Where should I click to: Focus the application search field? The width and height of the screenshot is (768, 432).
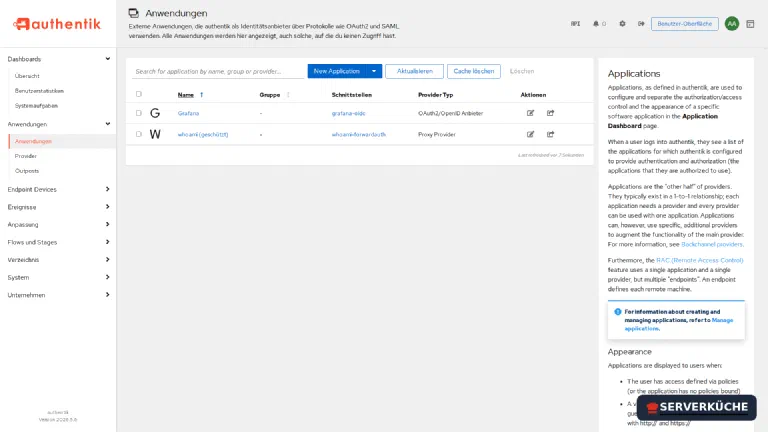[218, 71]
